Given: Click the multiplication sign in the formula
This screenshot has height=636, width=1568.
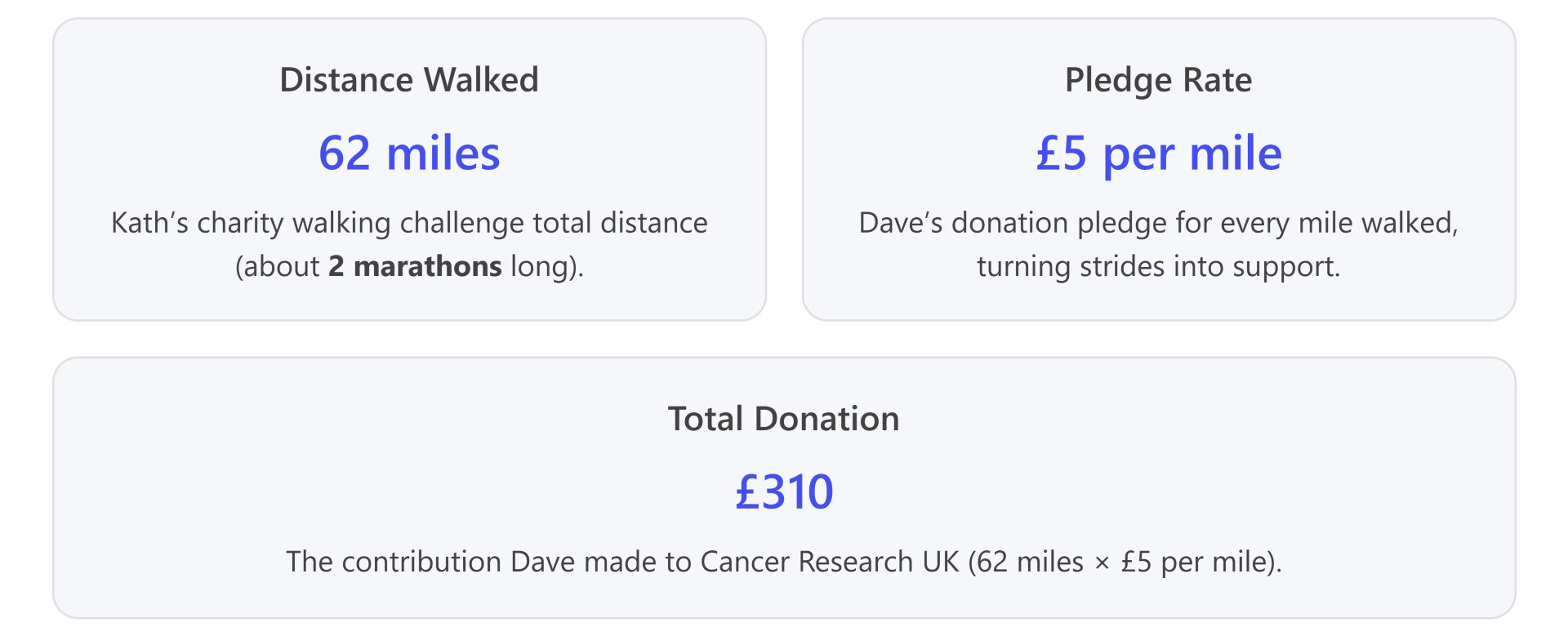Looking at the screenshot, I should click(1102, 563).
